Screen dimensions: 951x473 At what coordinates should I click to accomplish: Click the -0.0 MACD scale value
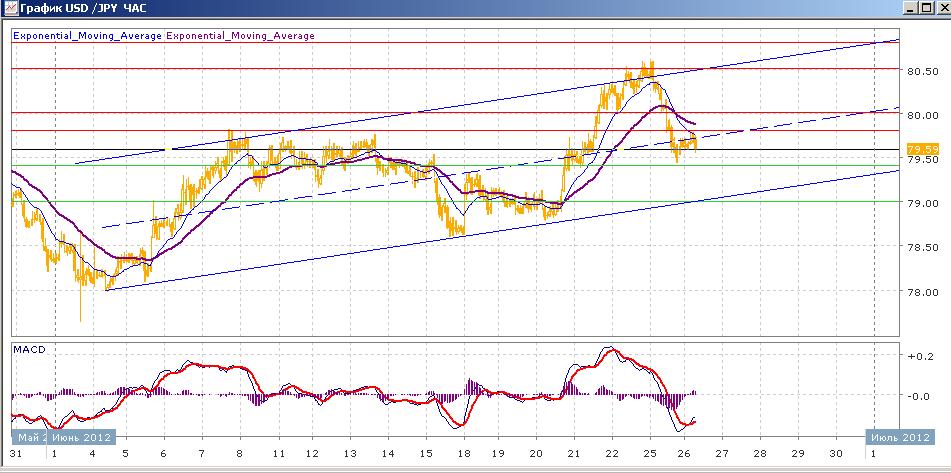pyautogui.click(x=919, y=397)
